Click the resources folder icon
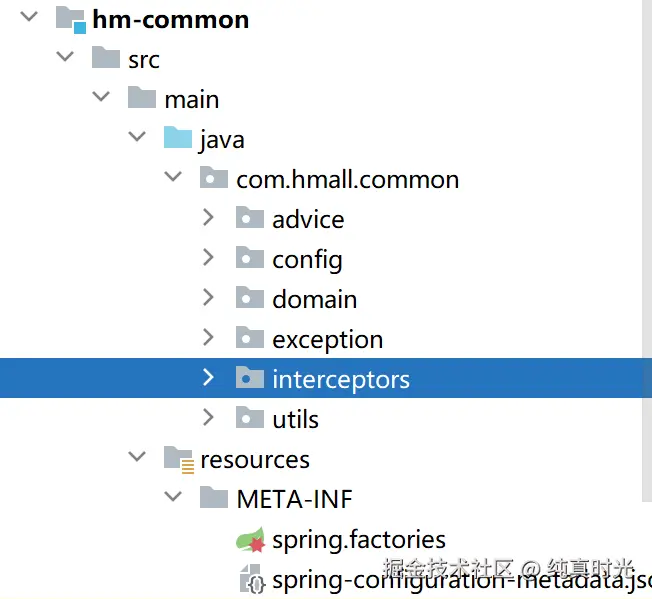Screen dimensions: 652x599 click(x=178, y=458)
